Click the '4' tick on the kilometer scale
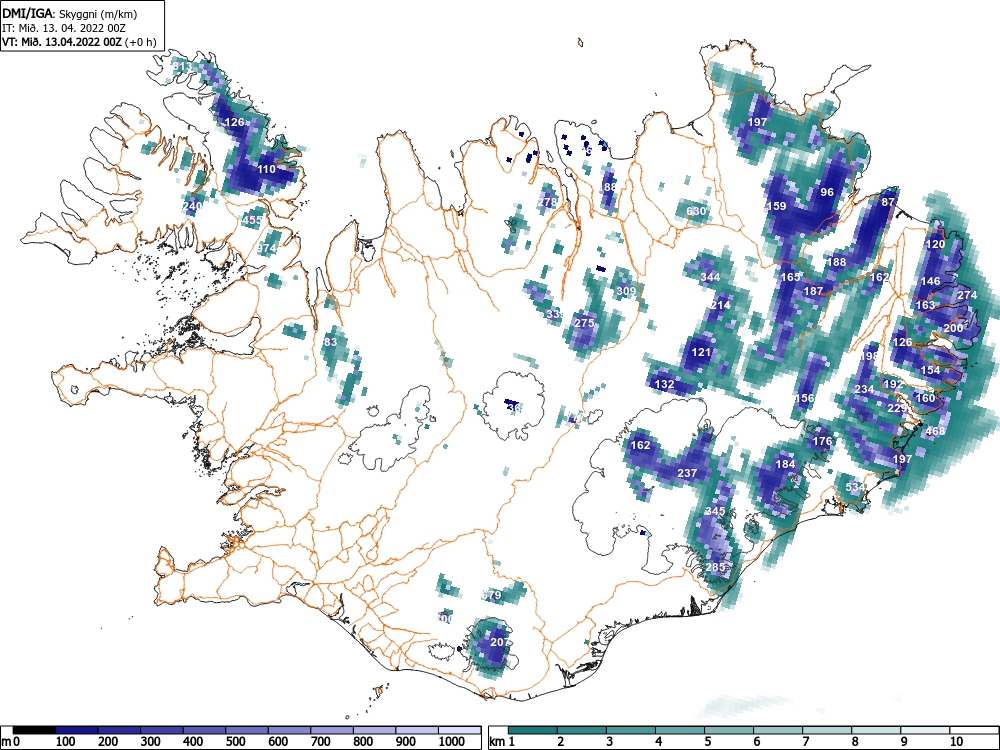The width and height of the screenshot is (1000, 750). coord(659,742)
